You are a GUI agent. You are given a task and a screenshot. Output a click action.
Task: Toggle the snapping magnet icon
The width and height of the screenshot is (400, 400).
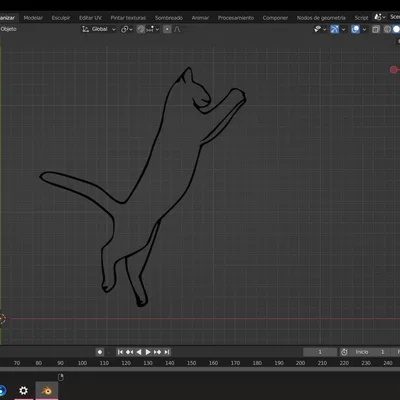tap(141, 29)
